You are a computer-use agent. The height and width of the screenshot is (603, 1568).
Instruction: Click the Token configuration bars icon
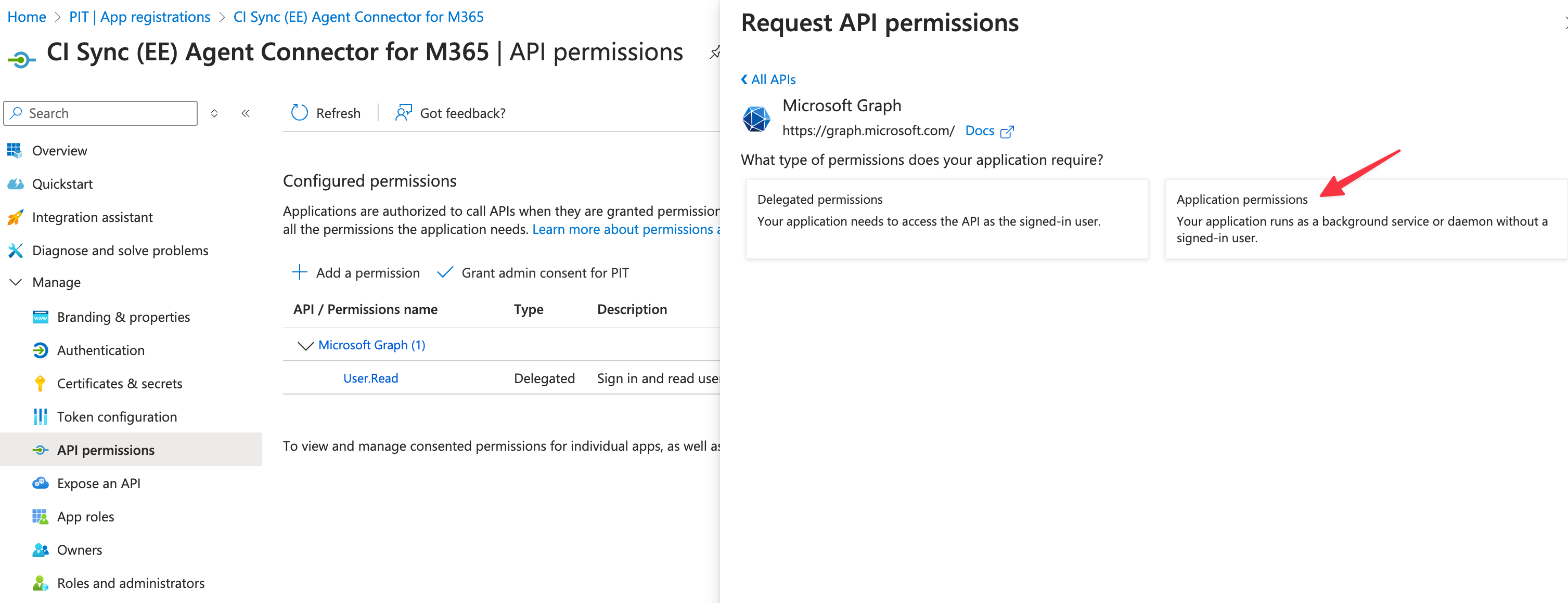[x=40, y=417]
